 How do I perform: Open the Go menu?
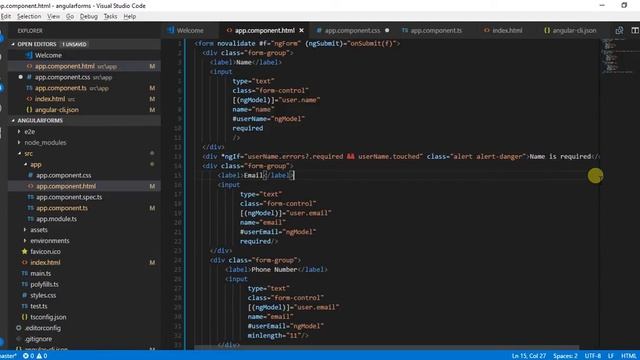(x=70, y=16)
